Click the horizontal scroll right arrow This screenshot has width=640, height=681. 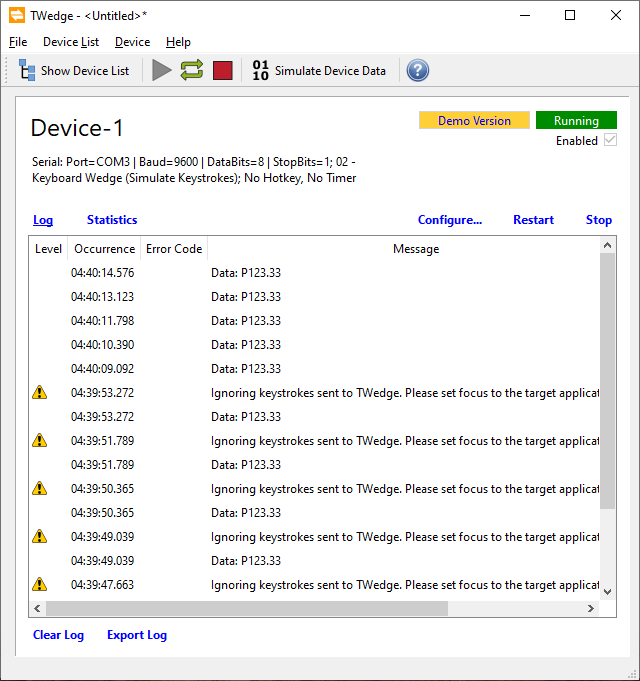click(x=591, y=608)
